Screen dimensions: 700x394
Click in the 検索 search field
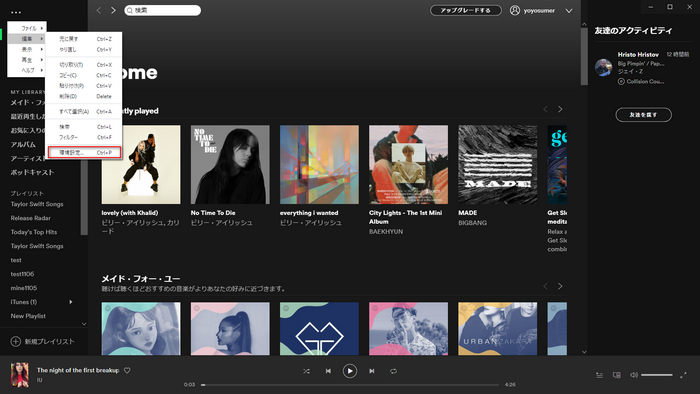click(x=163, y=10)
